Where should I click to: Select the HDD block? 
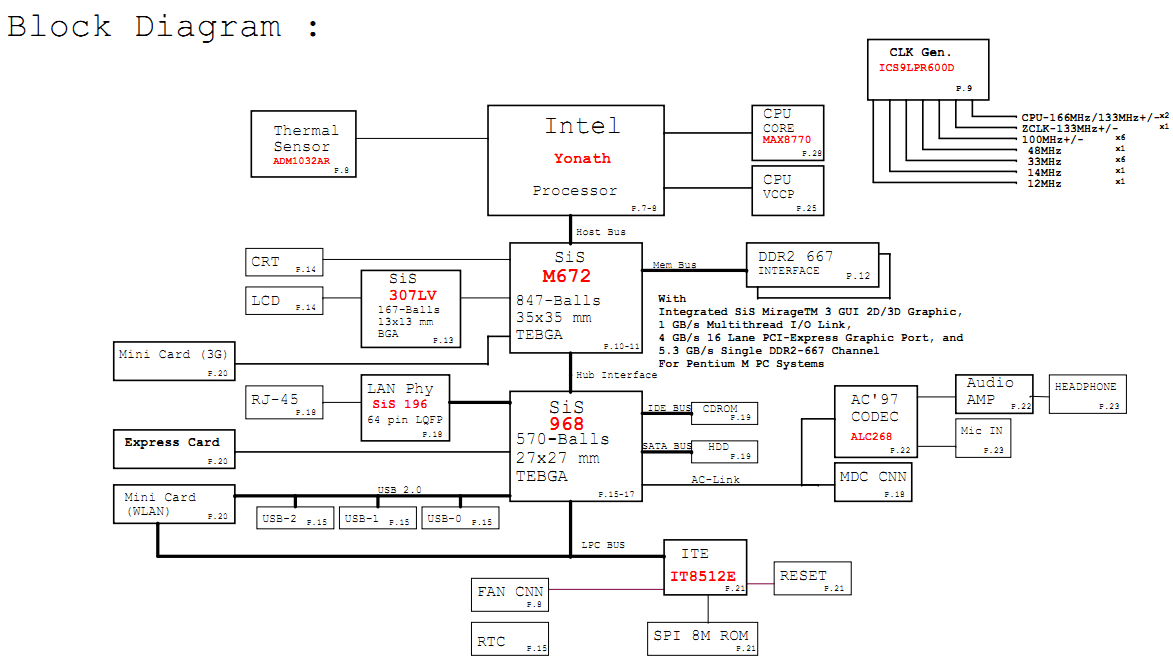[724, 452]
